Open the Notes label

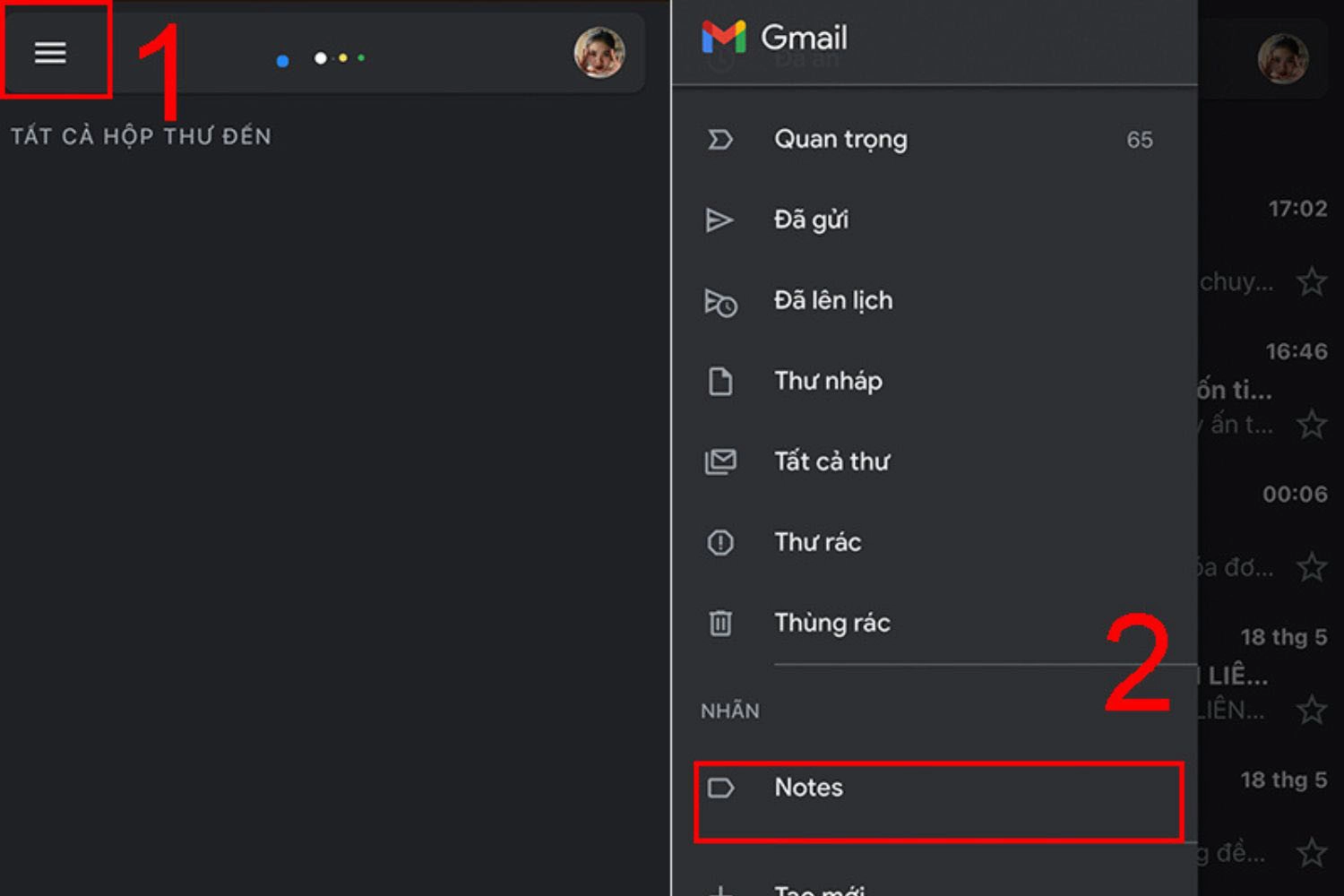[x=938, y=802]
